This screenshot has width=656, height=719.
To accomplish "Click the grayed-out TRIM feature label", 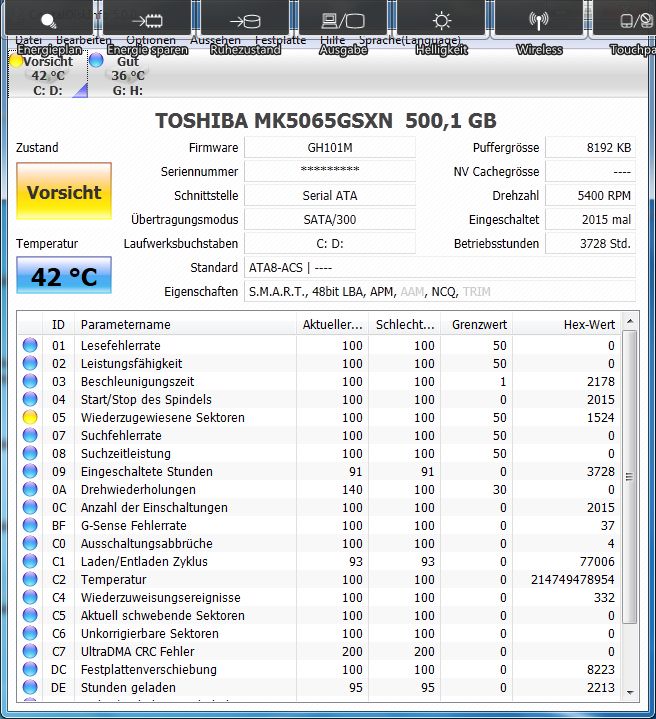I will pos(476,292).
